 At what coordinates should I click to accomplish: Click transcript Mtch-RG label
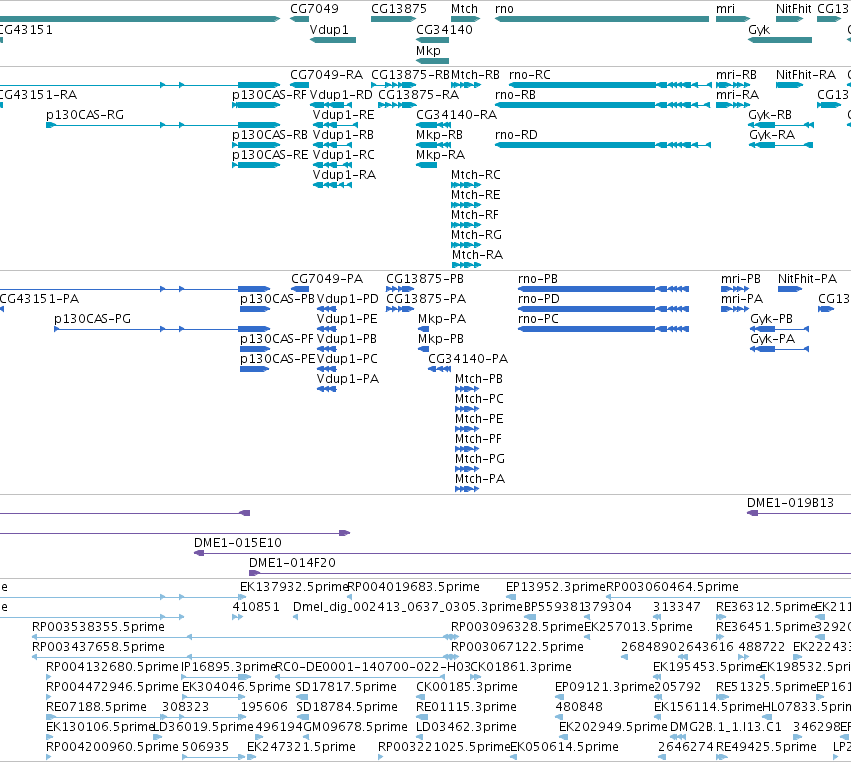pos(476,234)
